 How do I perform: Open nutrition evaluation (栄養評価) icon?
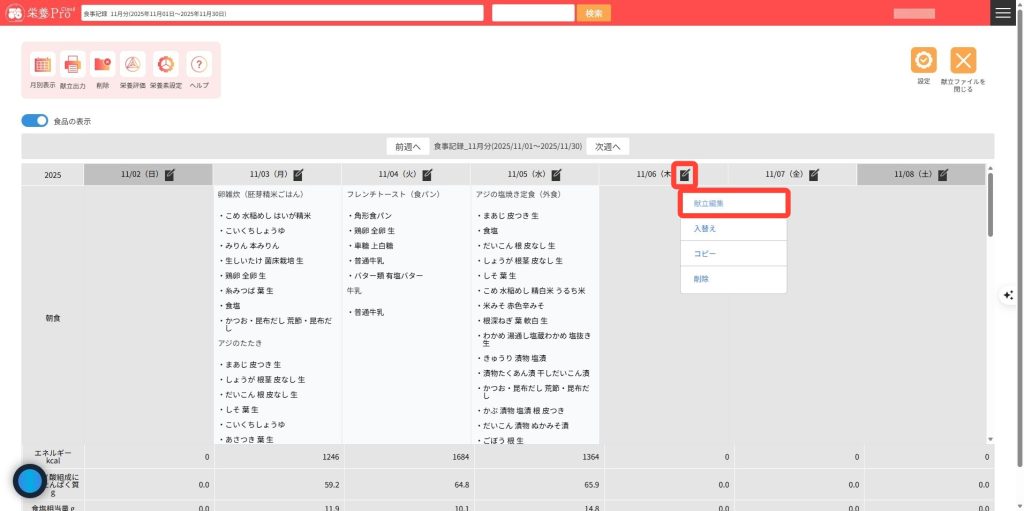[133, 65]
